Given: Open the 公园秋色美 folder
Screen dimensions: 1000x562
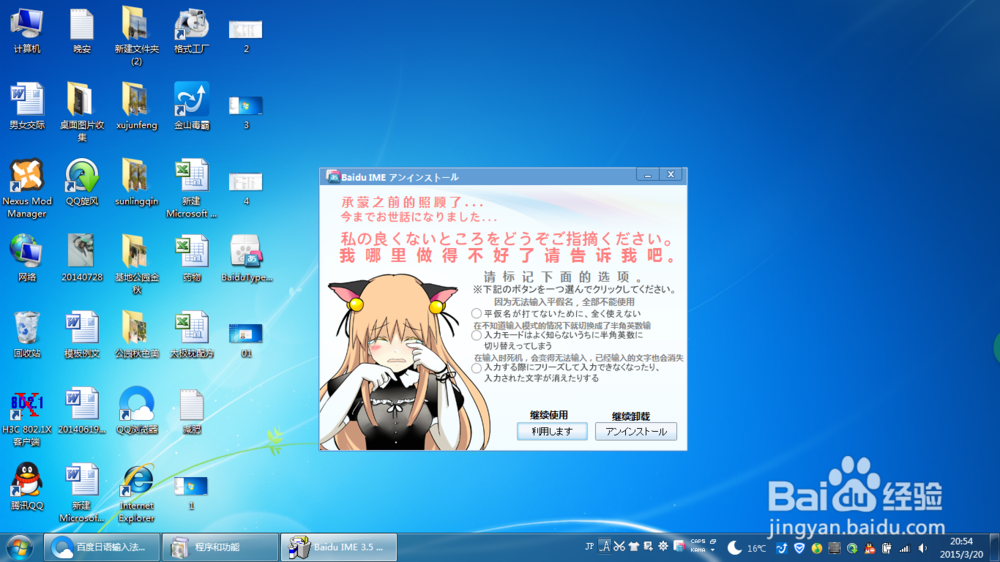Looking at the screenshot, I should pyautogui.click(x=136, y=334).
